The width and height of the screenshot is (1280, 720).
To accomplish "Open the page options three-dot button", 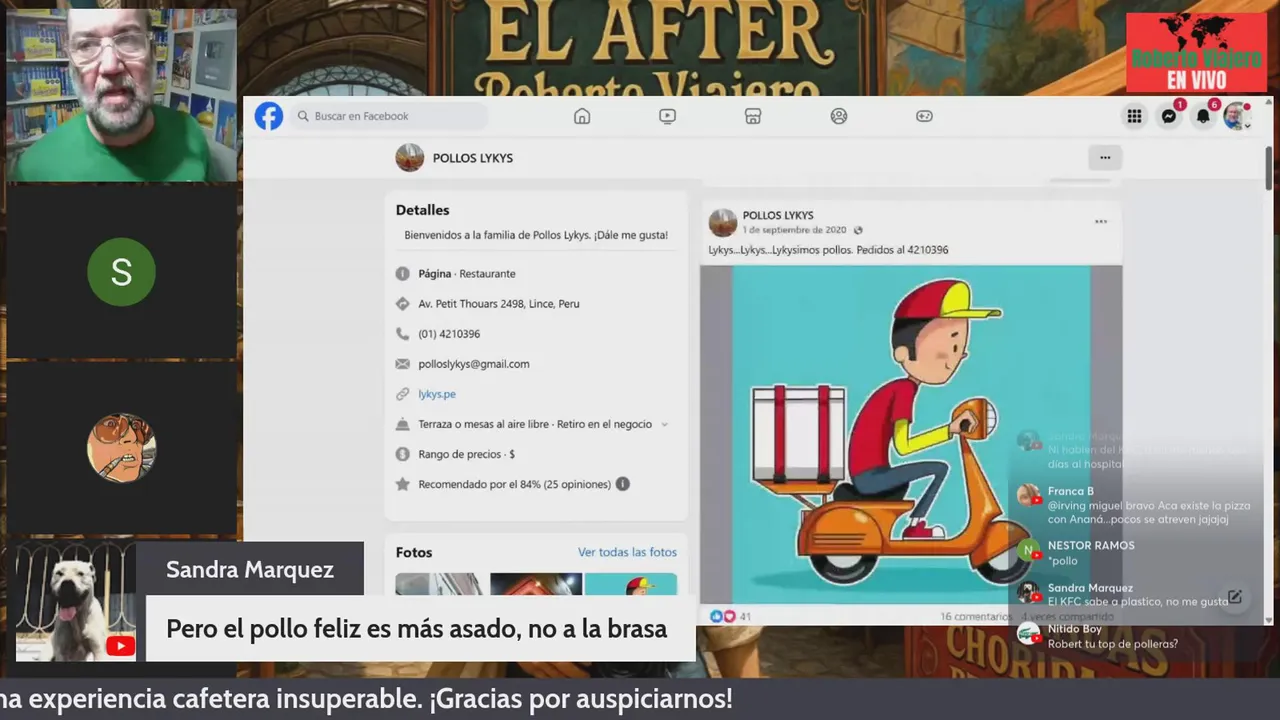I will pyautogui.click(x=1105, y=157).
